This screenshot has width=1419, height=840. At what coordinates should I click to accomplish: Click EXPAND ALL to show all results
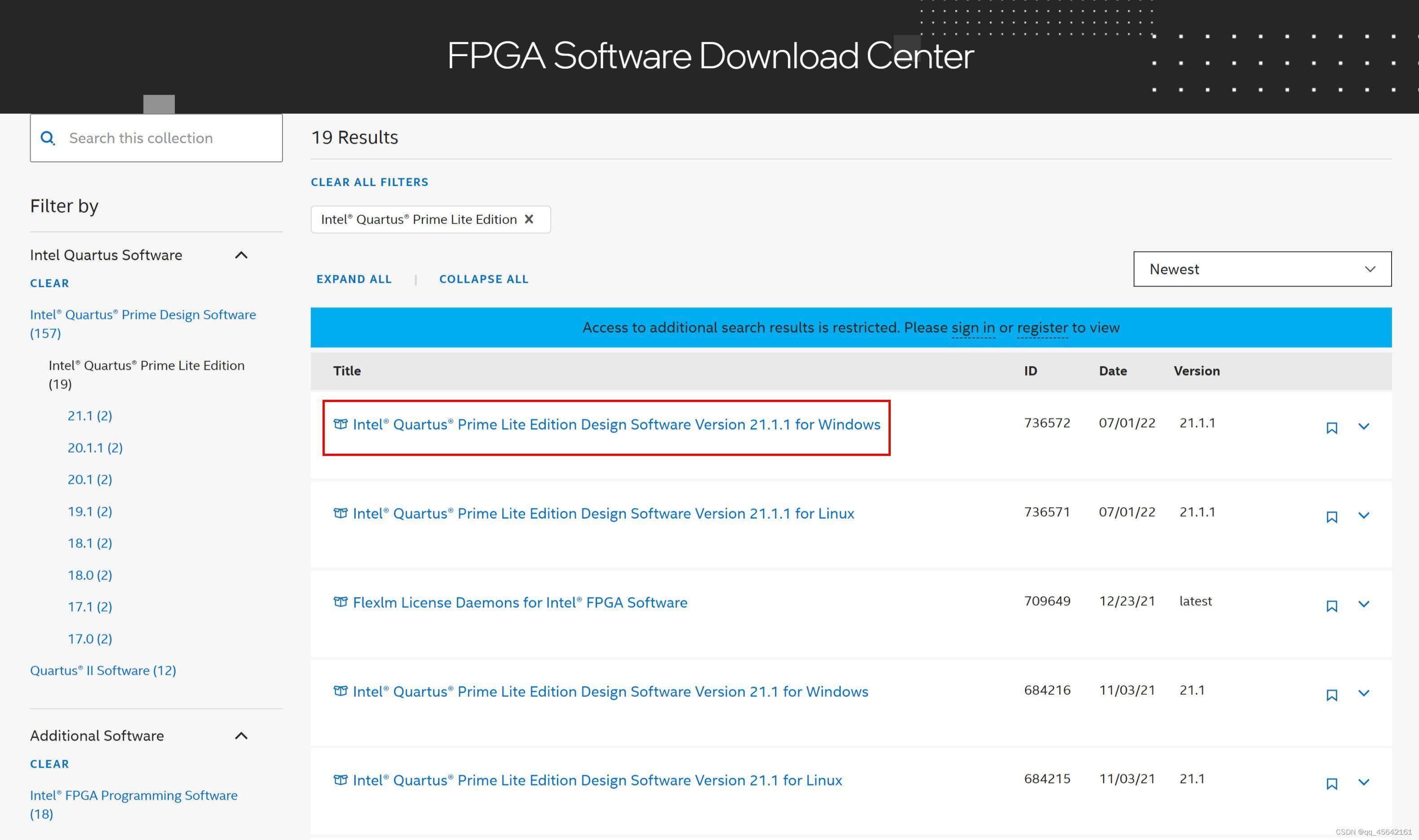tap(353, 279)
